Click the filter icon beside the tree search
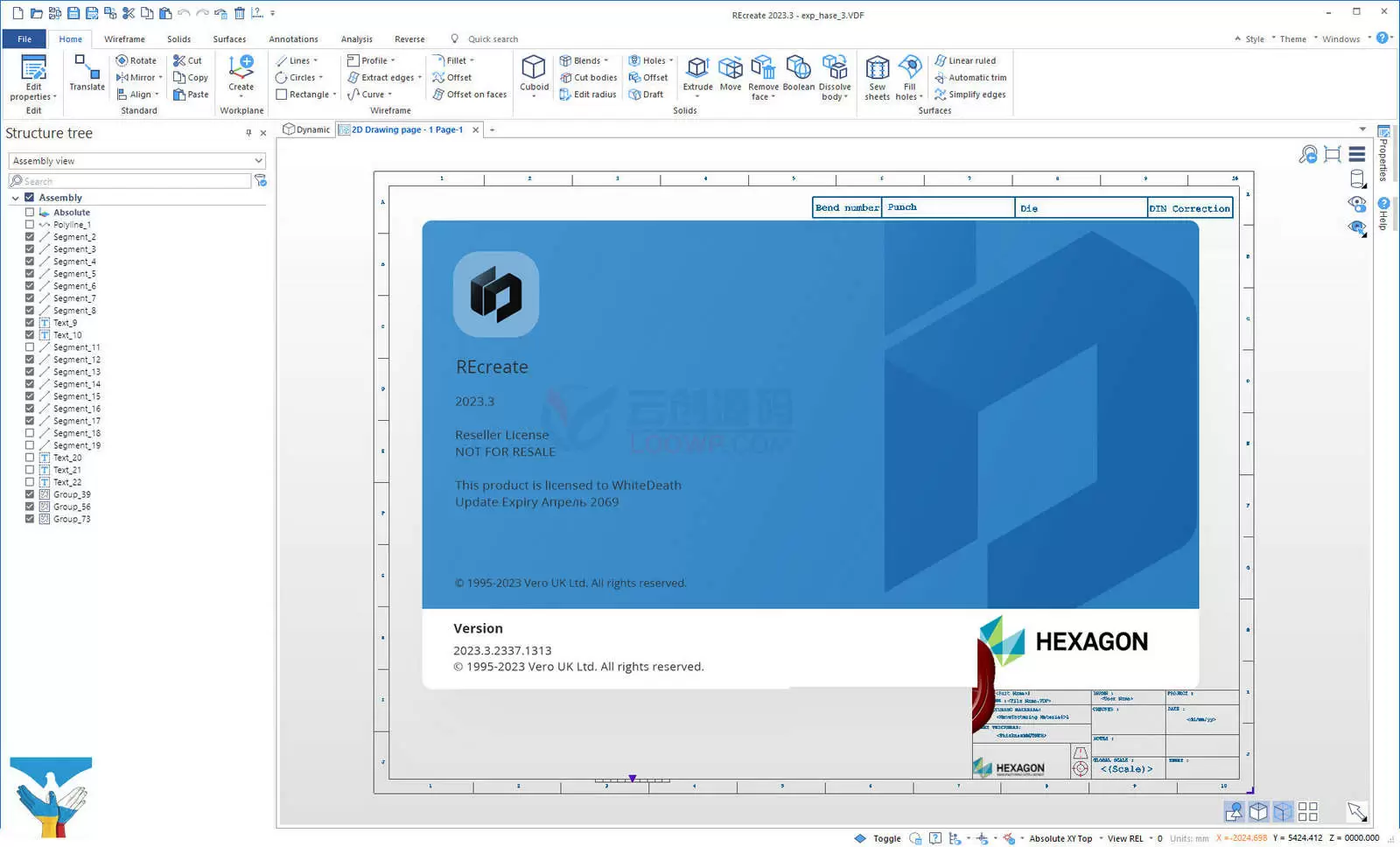The height and width of the screenshot is (847, 1400). [260, 180]
